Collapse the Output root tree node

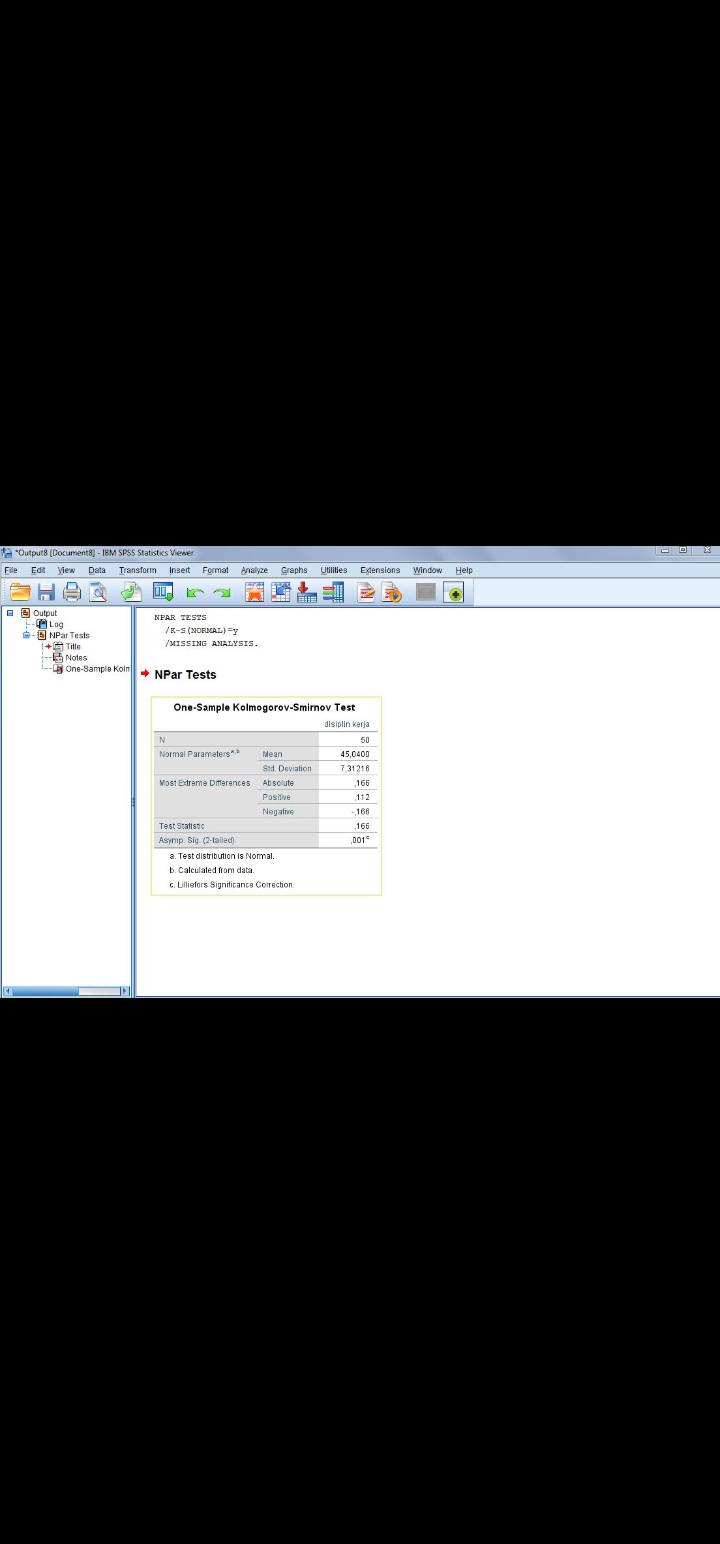10,613
